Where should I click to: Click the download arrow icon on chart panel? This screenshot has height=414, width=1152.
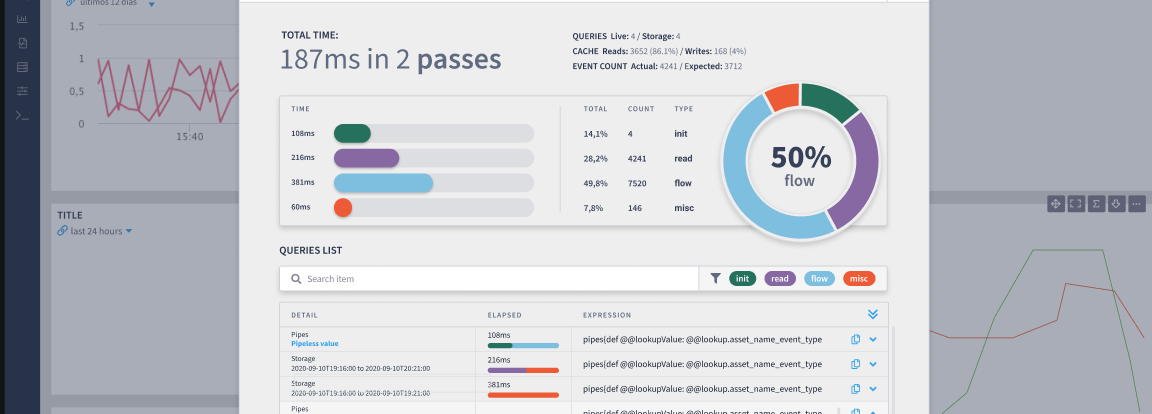tap(1116, 204)
